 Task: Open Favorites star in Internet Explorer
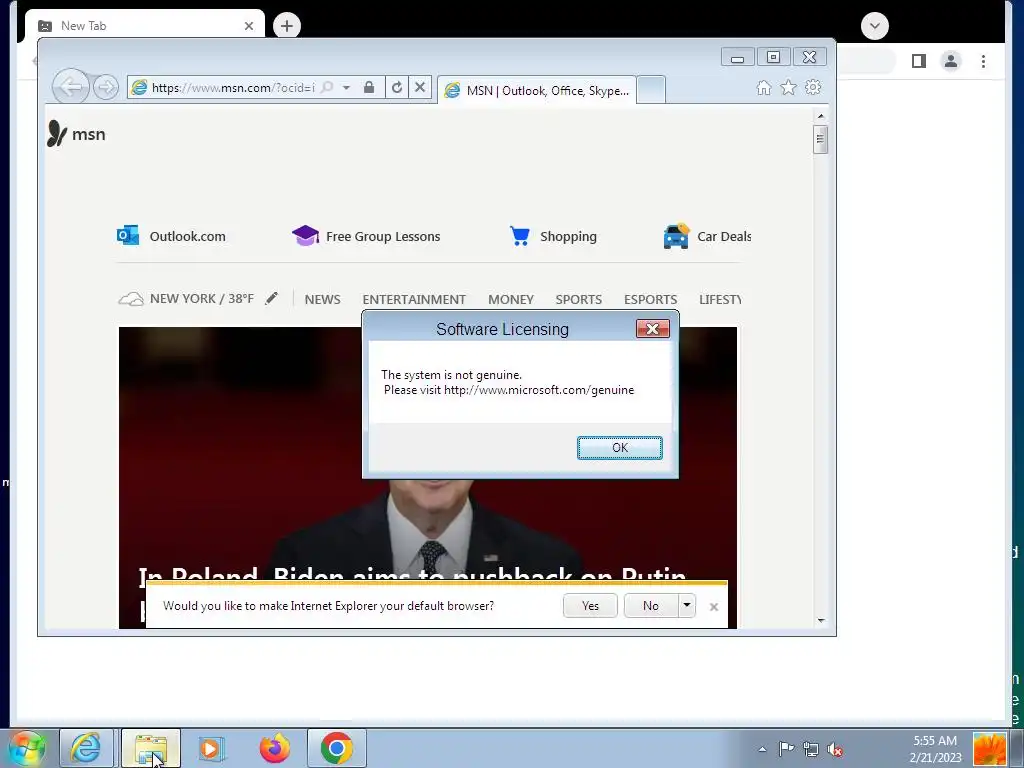click(x=788, y=88)
